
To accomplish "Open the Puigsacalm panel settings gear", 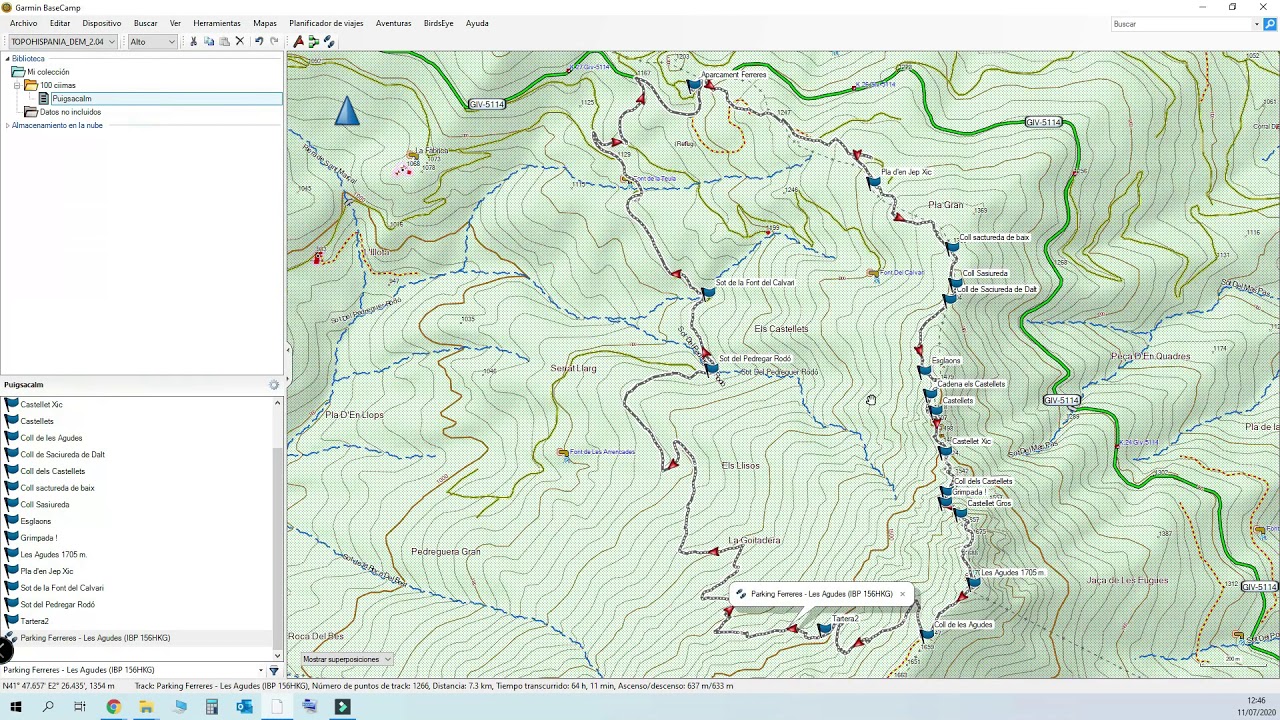I will [274, 384].
